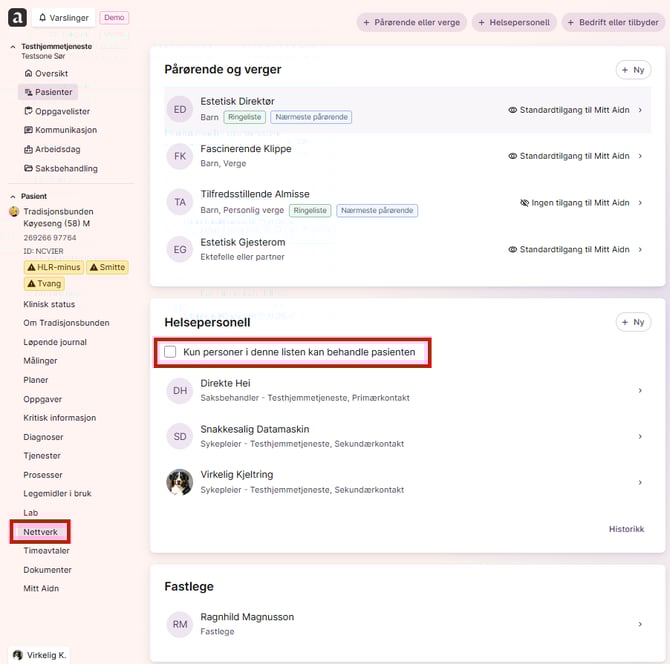
Task: Click the Virkelig Kjeltring dog avatar
Action: [x=180, y=482]
